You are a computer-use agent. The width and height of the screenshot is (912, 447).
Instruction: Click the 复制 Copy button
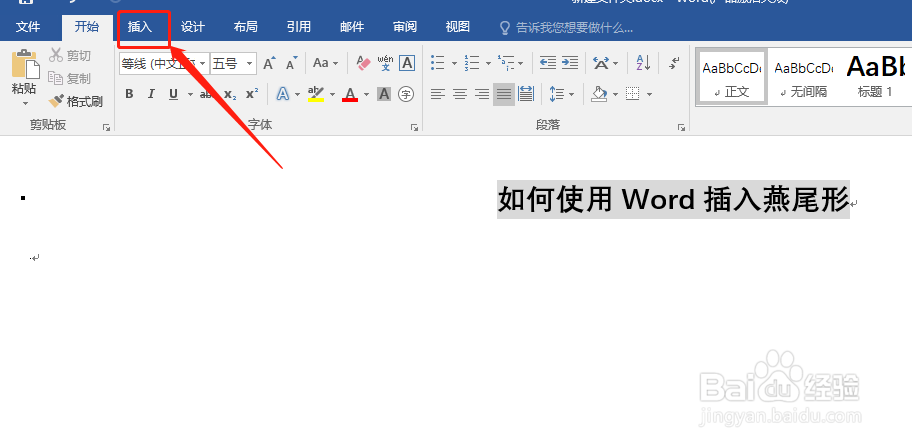tap(70, 78)
